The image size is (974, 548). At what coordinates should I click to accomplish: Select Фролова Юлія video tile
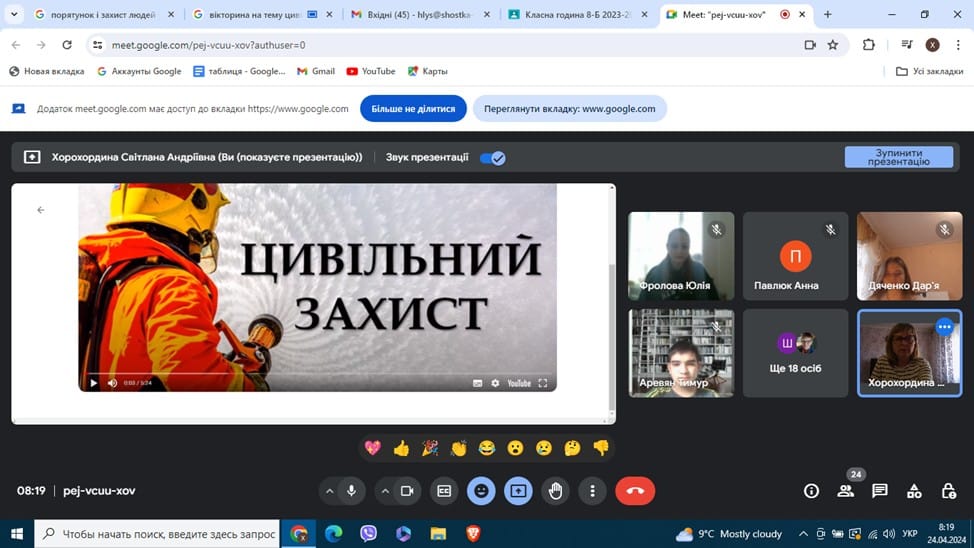(681, 256)
